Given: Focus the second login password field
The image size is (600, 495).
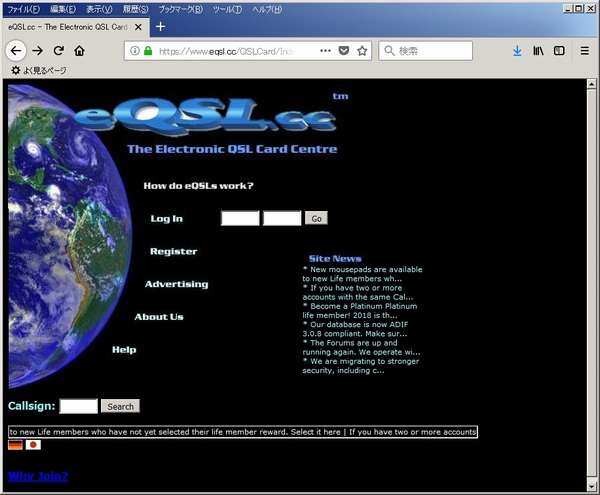Looking at the screenshot, I should click(282, 218).
